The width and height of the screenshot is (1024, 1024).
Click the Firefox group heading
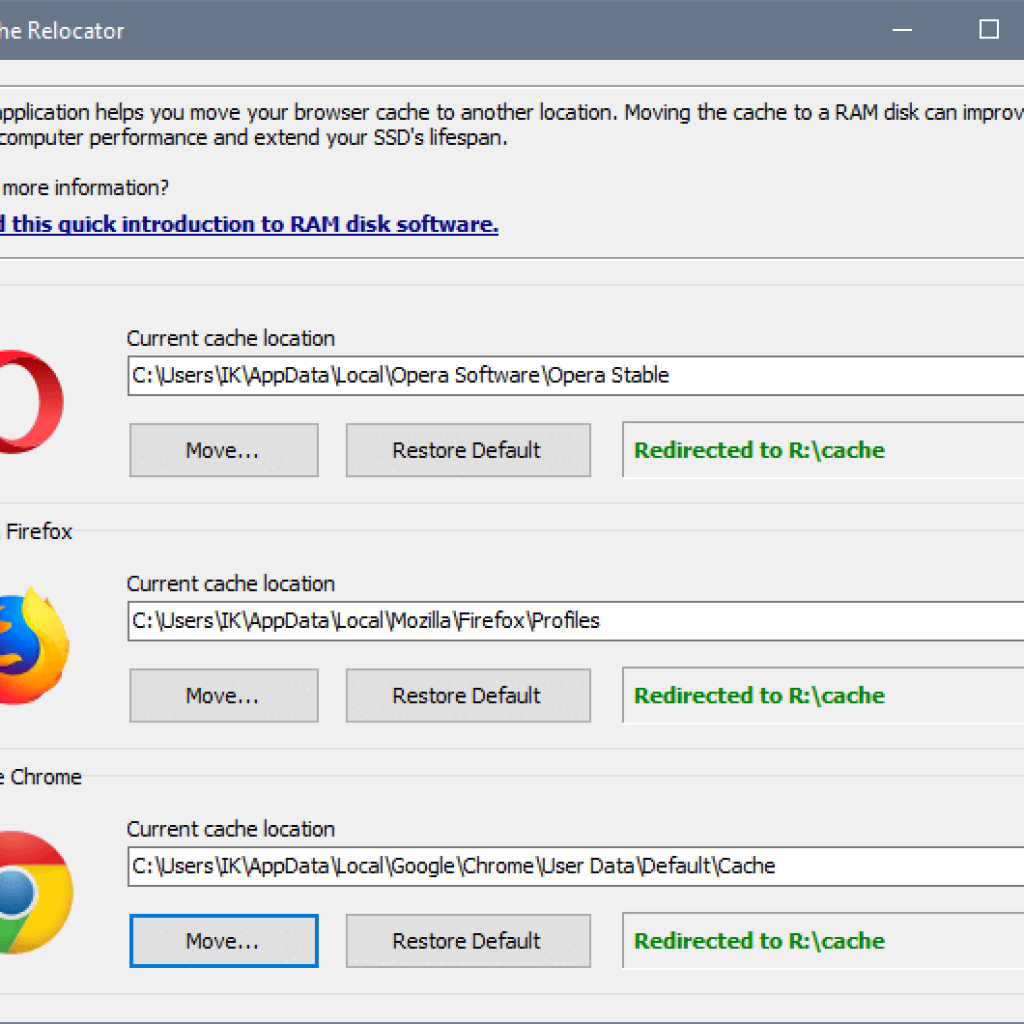(38, 532)
